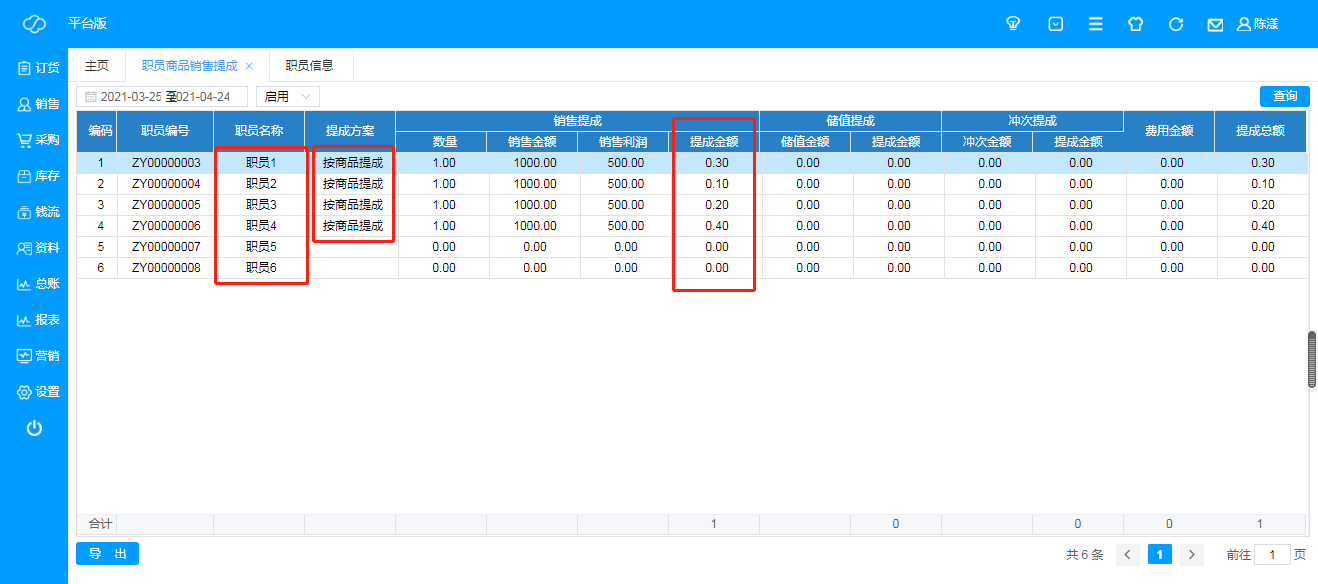1318x584 pixels.
Task: Switch to the 职员信息 tab
Action: click(x=309, y=66)
